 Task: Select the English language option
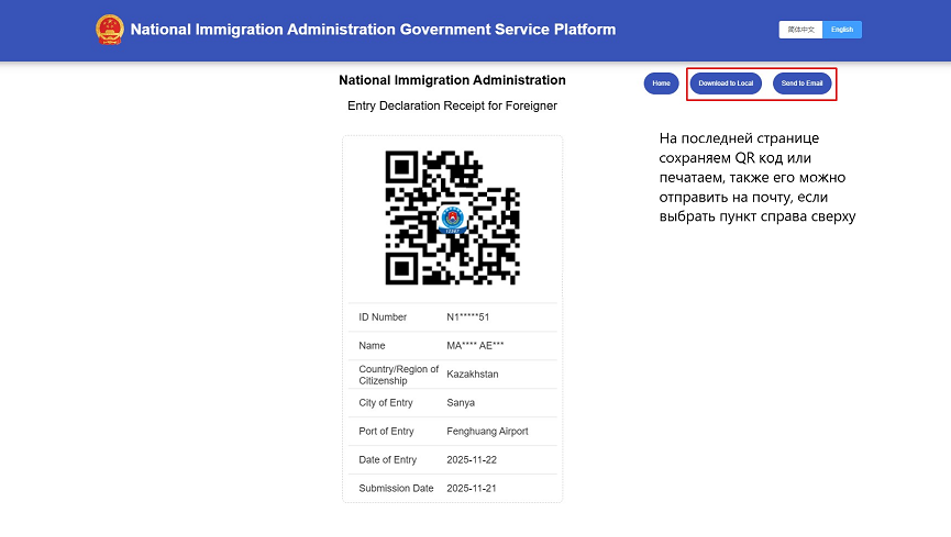(x=842, y=30)
